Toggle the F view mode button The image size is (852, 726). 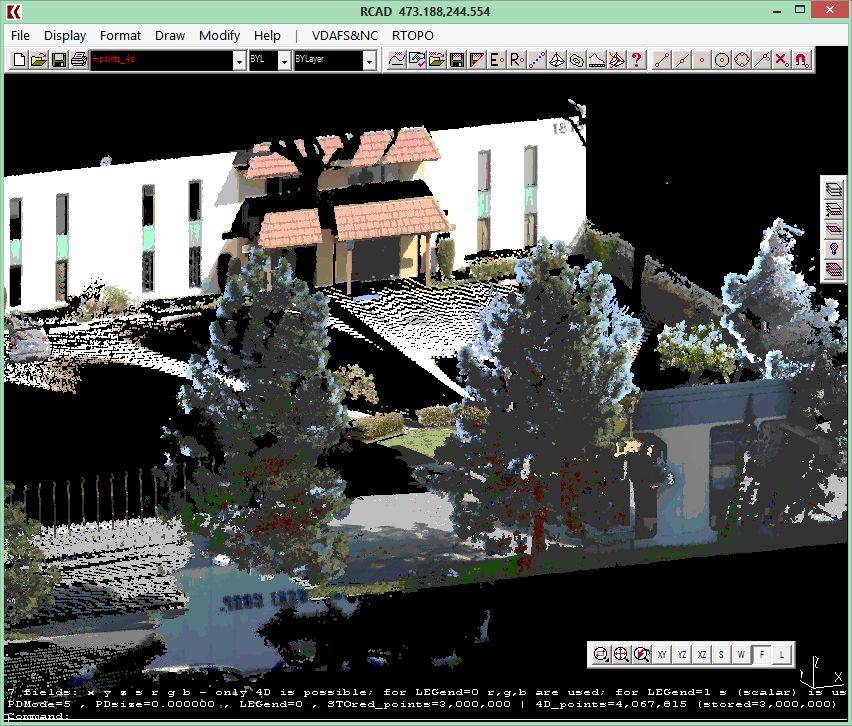click(x=762, y=654)
